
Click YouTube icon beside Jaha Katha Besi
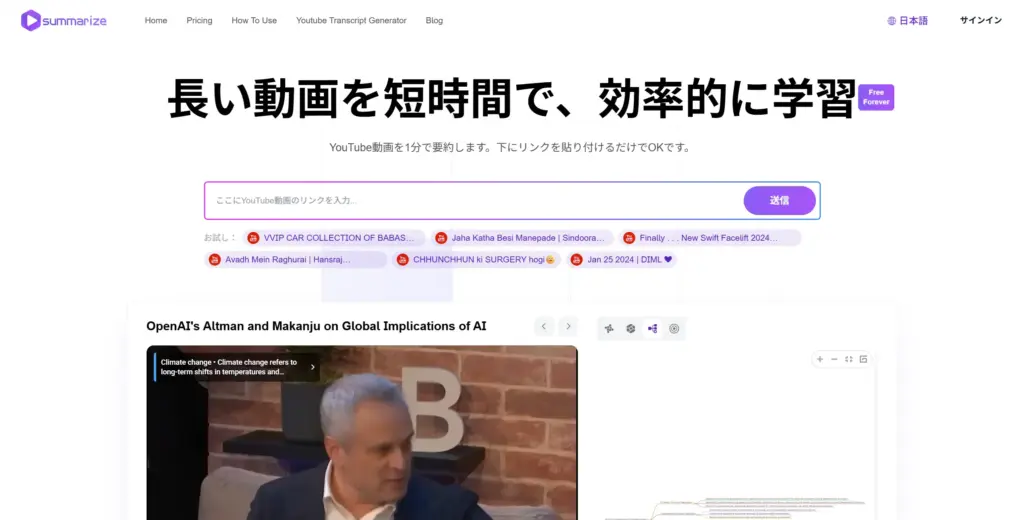coord(441,238)
